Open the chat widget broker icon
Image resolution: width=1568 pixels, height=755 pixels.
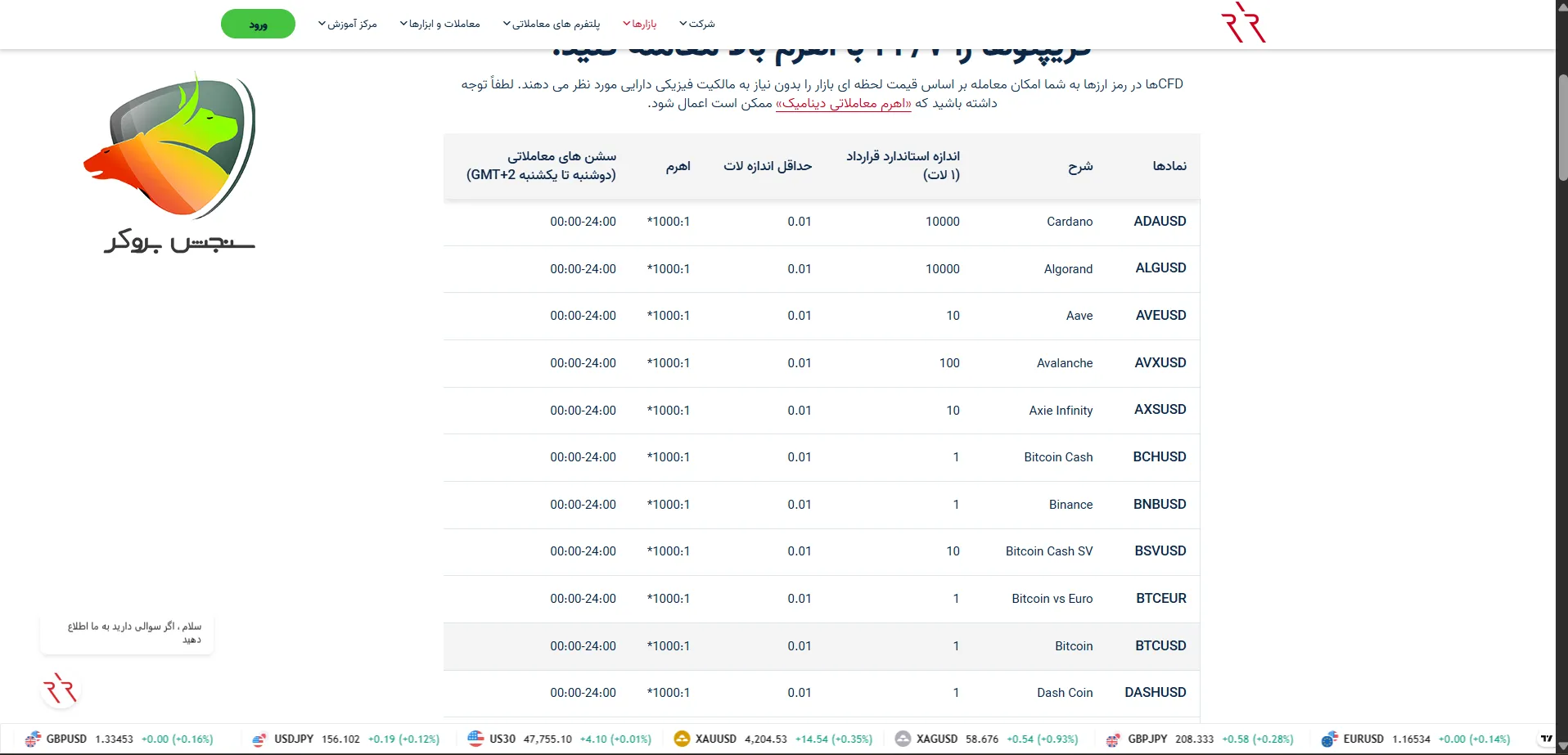[61, 689]
